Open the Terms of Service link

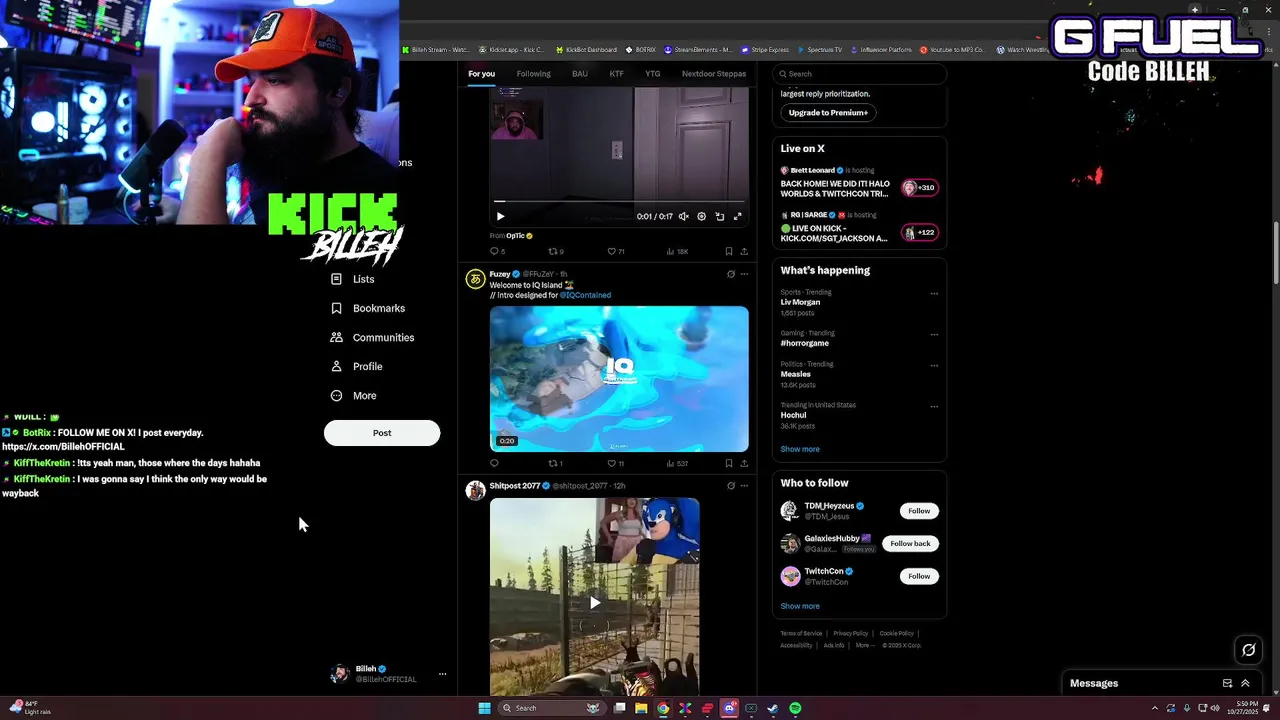pyautogui.click(x=801, y=633)
